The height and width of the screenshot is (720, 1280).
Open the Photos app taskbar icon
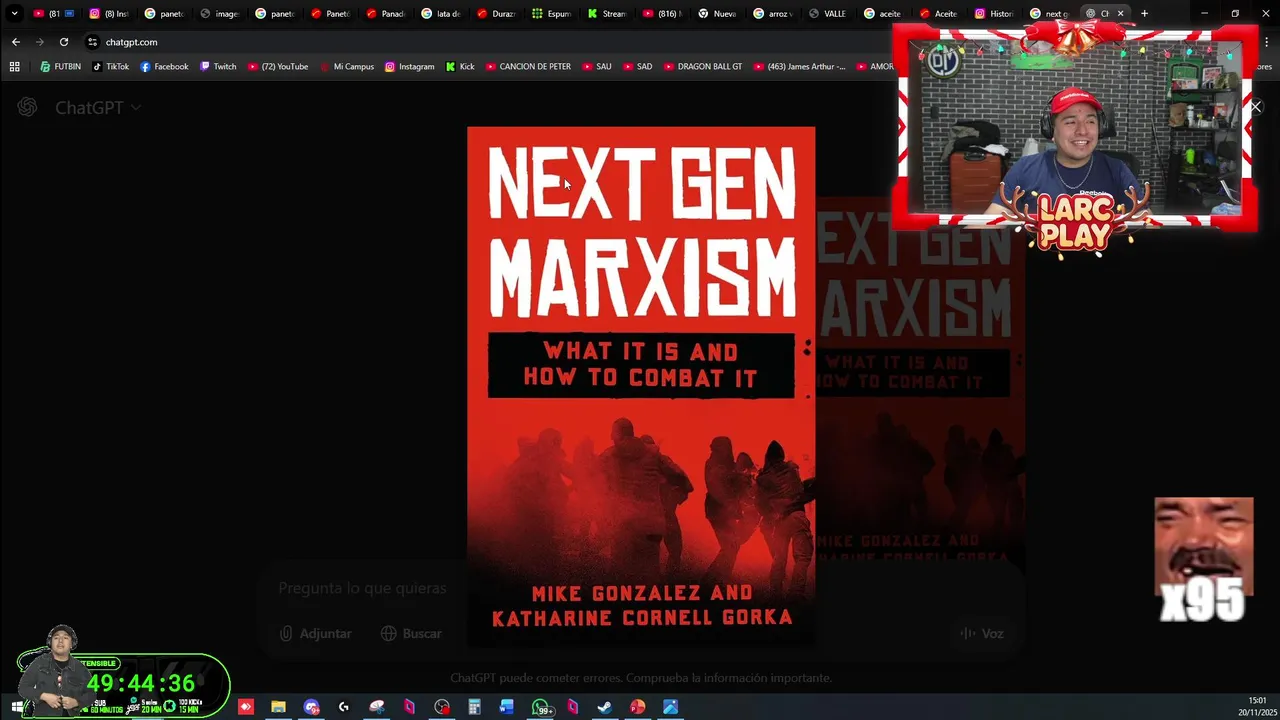[670, 707]
